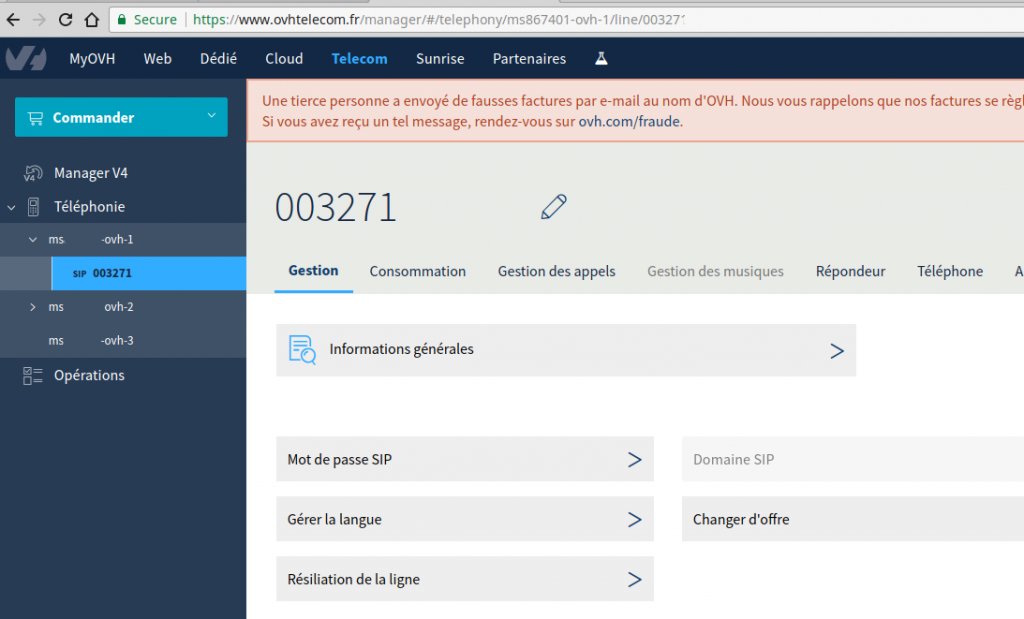This screenshot has height=619, width=1024.
Task: Click the OVH logo in the sidebar
Action: click(26, 58)
